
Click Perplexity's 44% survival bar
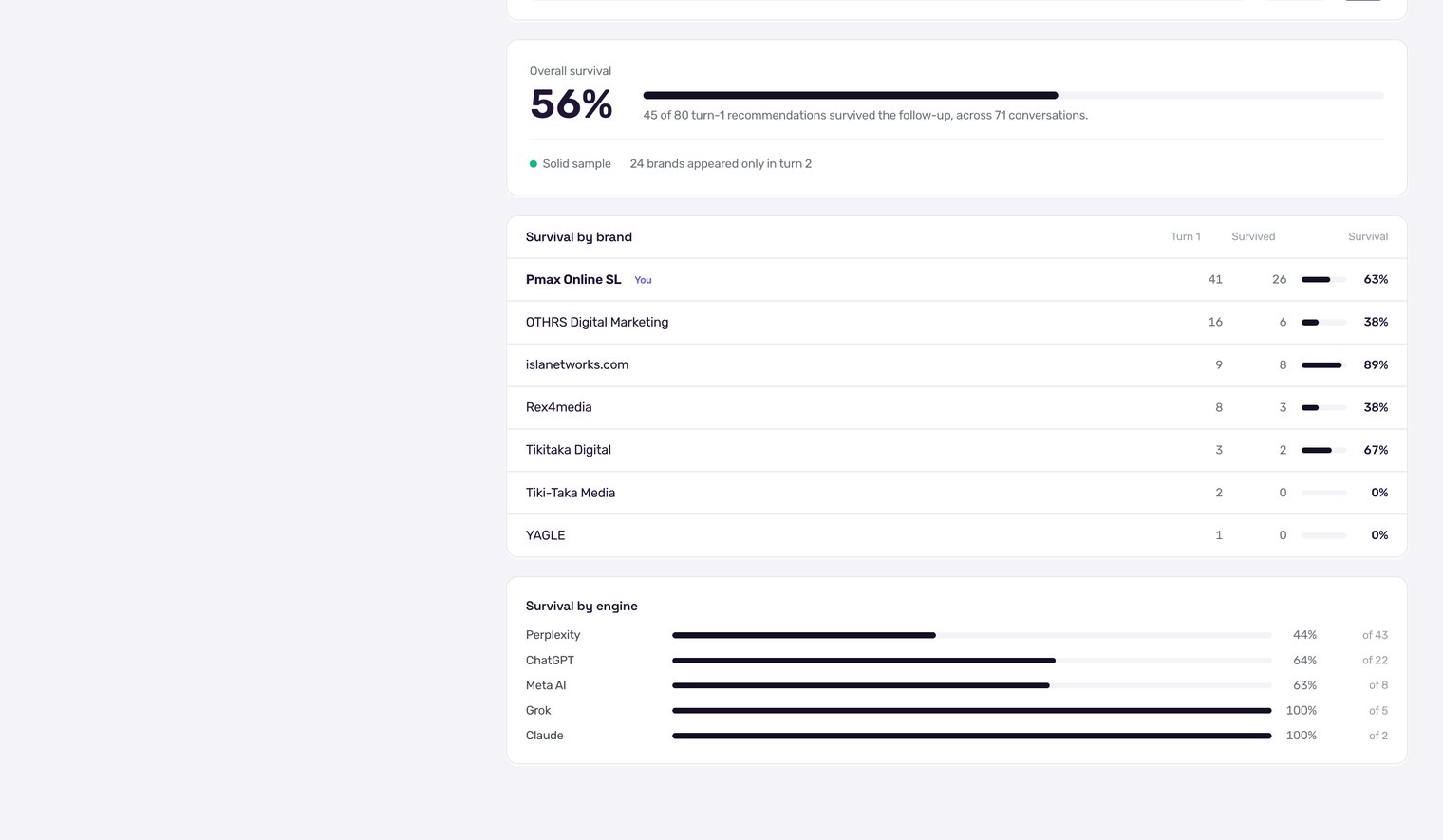click(971, 635)
